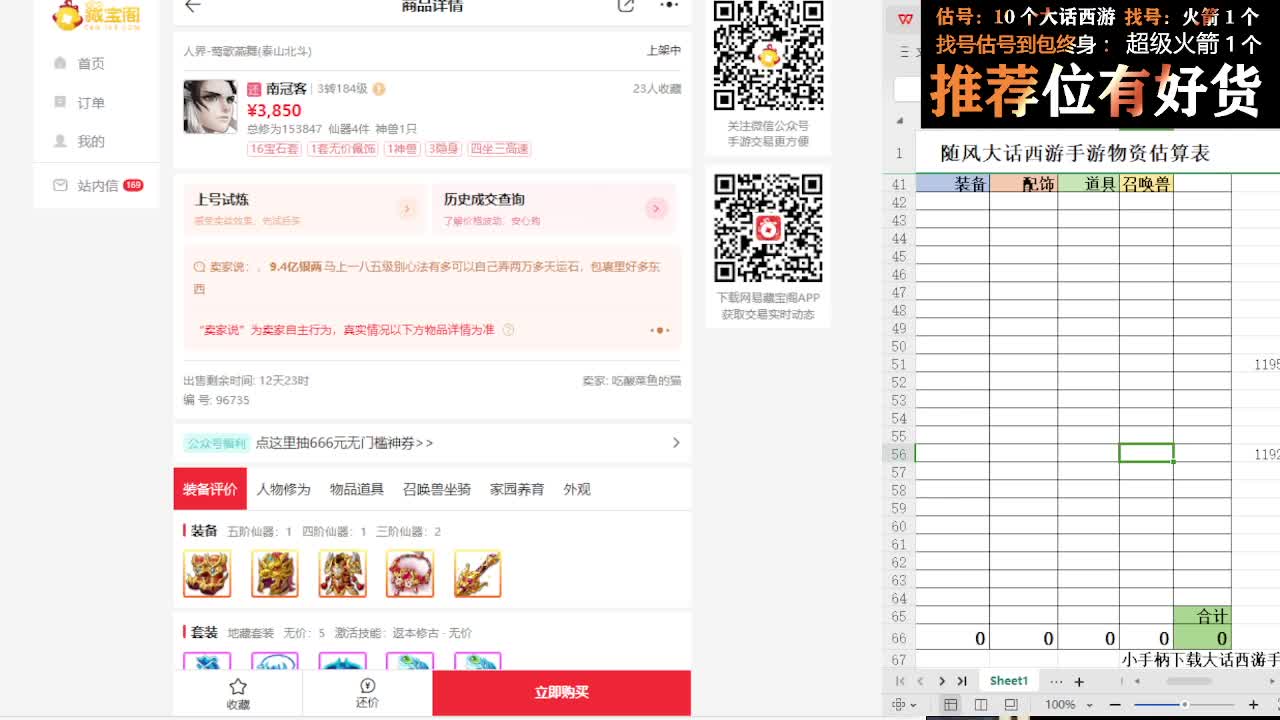The width and height of the screenshot is (1280, 720).
Task: Select the Sheet1 tab
Action: 1009,680
